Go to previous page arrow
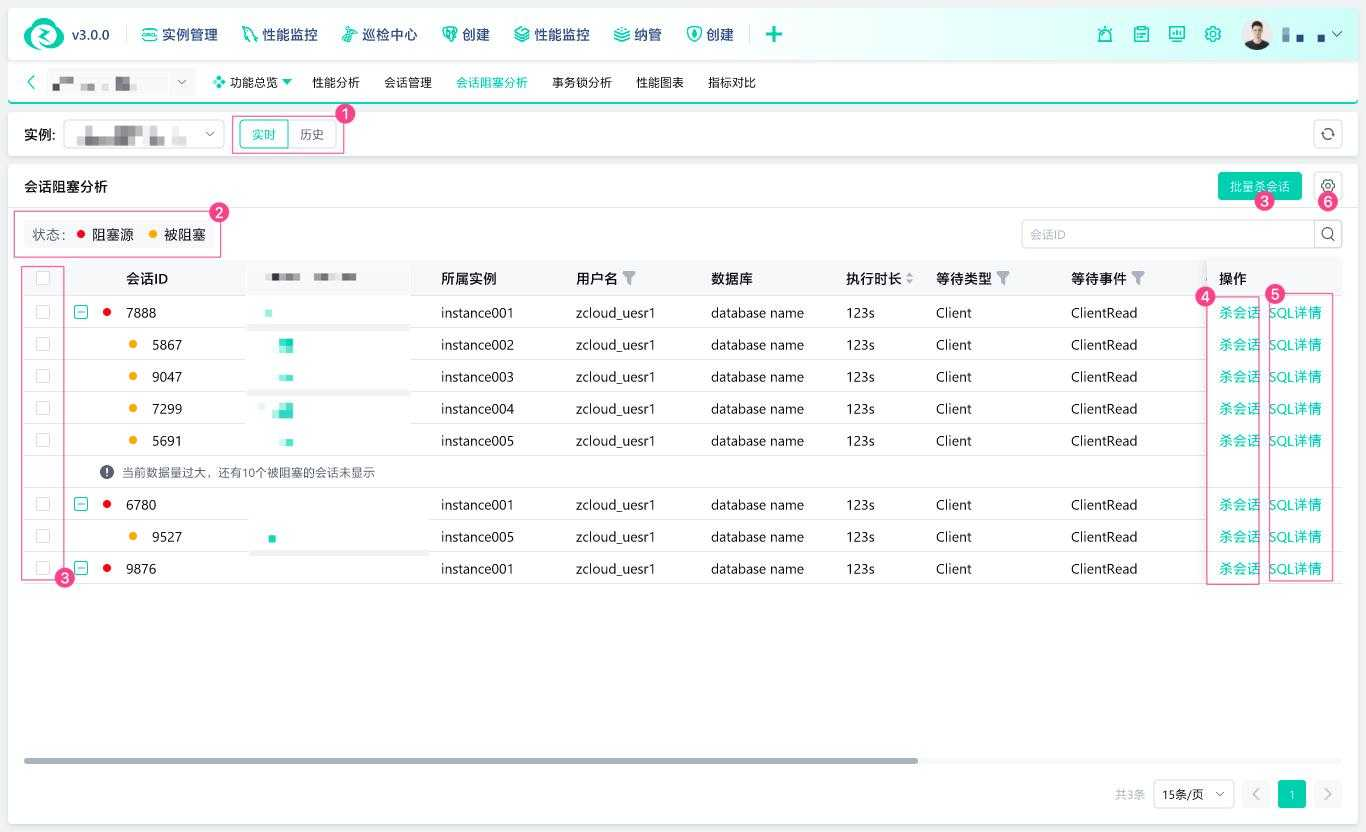Viewport: 1366px width, 832px height. [1256, 794]
